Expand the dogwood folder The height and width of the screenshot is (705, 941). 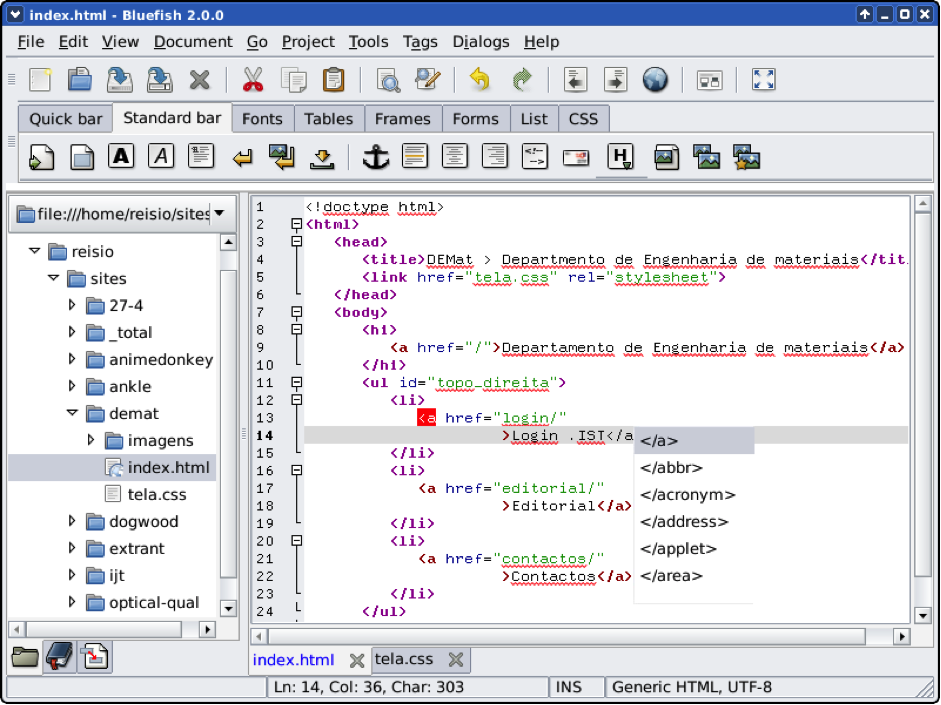(72, 521)
